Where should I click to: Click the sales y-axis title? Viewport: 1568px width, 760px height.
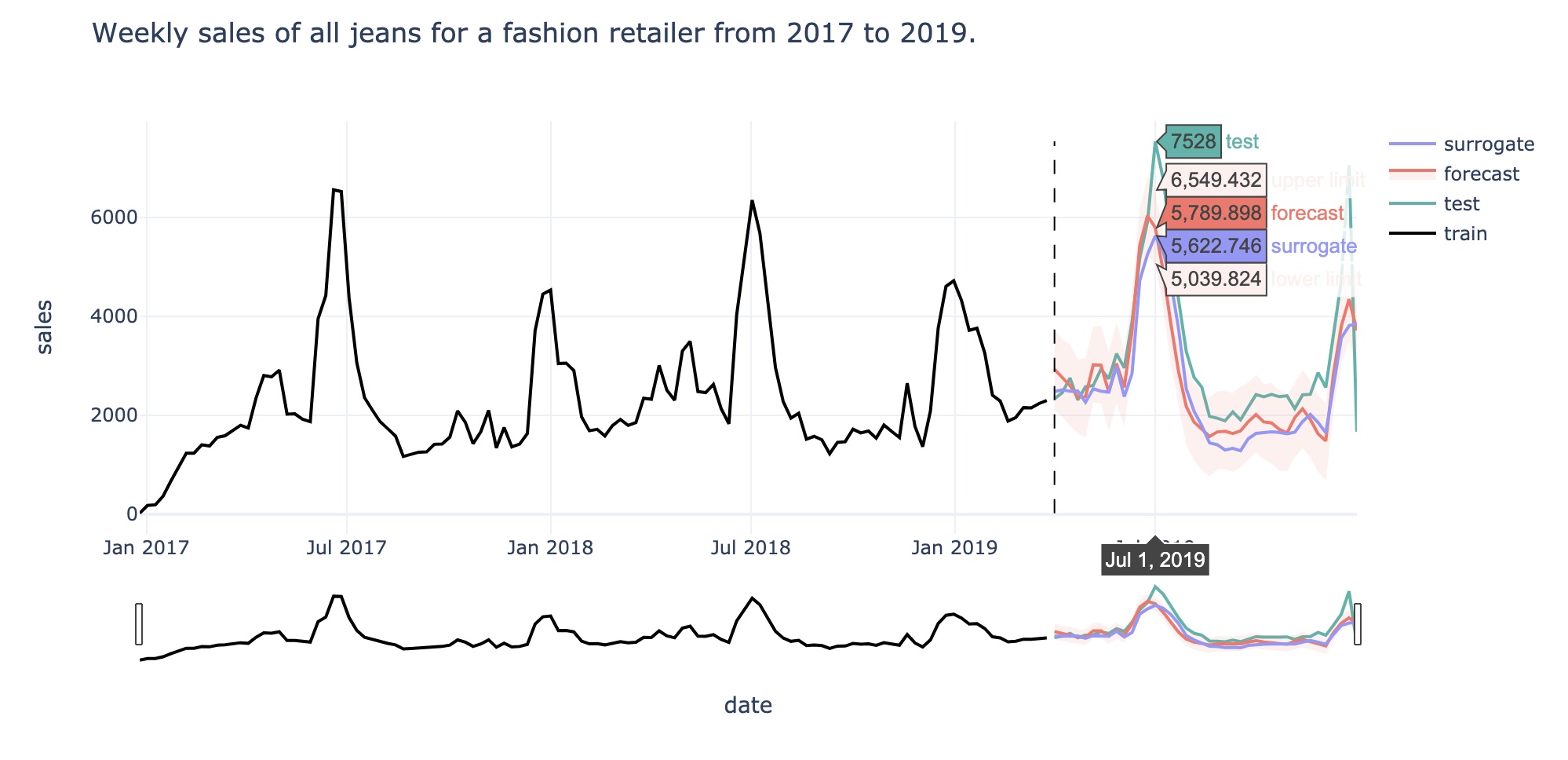click(x=45, y=327)
